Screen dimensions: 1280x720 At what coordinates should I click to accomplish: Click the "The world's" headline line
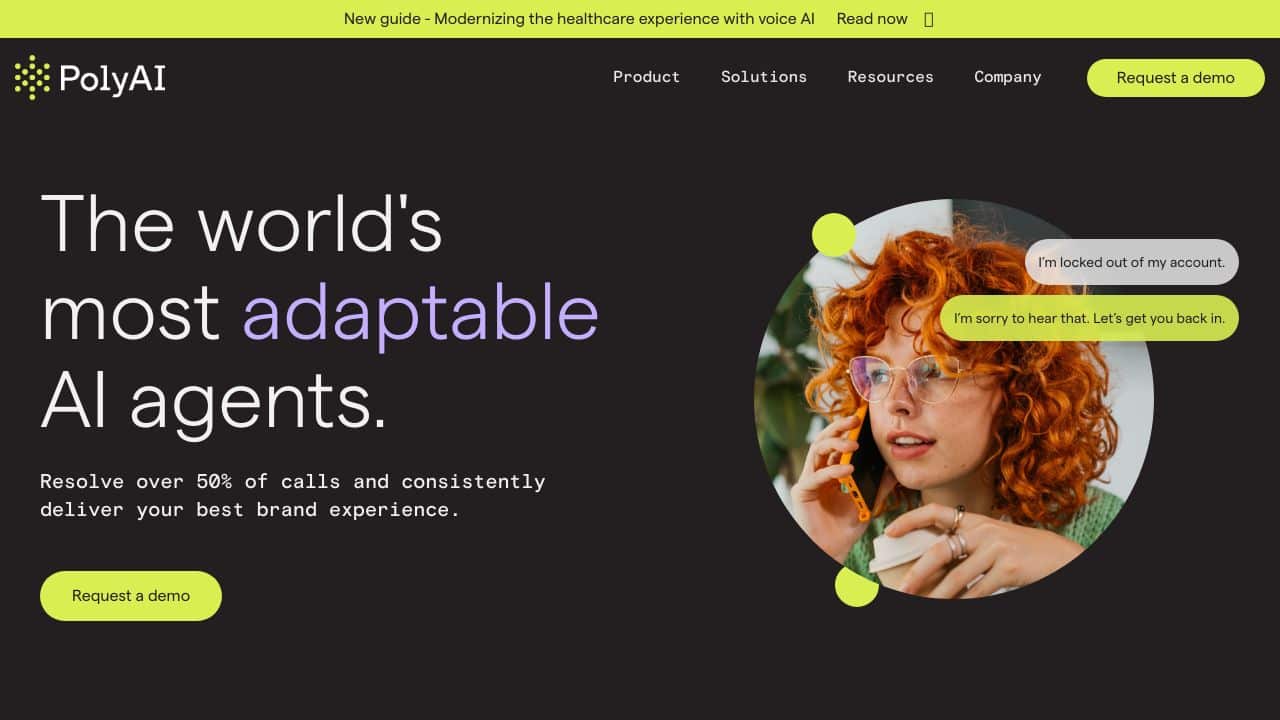tap(241, 222)
